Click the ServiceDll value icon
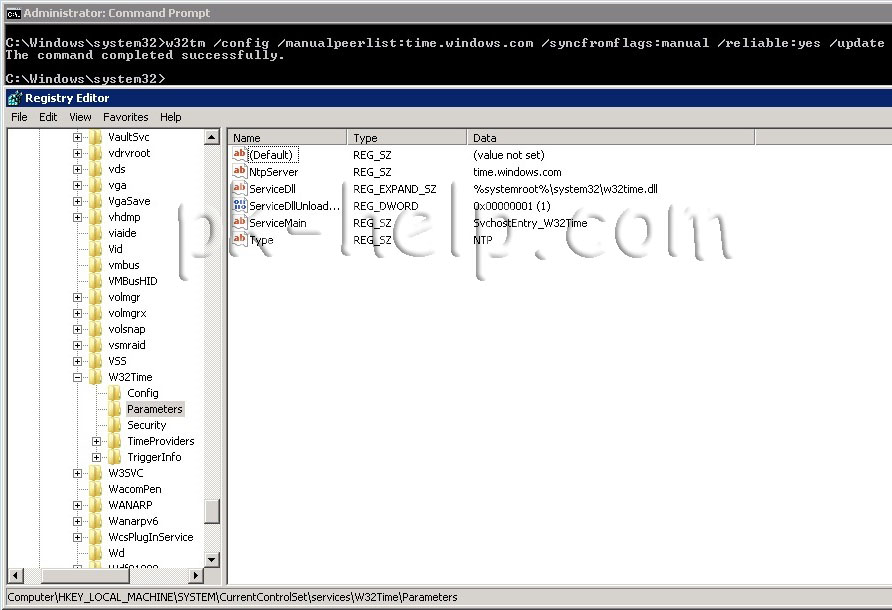 coord(239,189)
